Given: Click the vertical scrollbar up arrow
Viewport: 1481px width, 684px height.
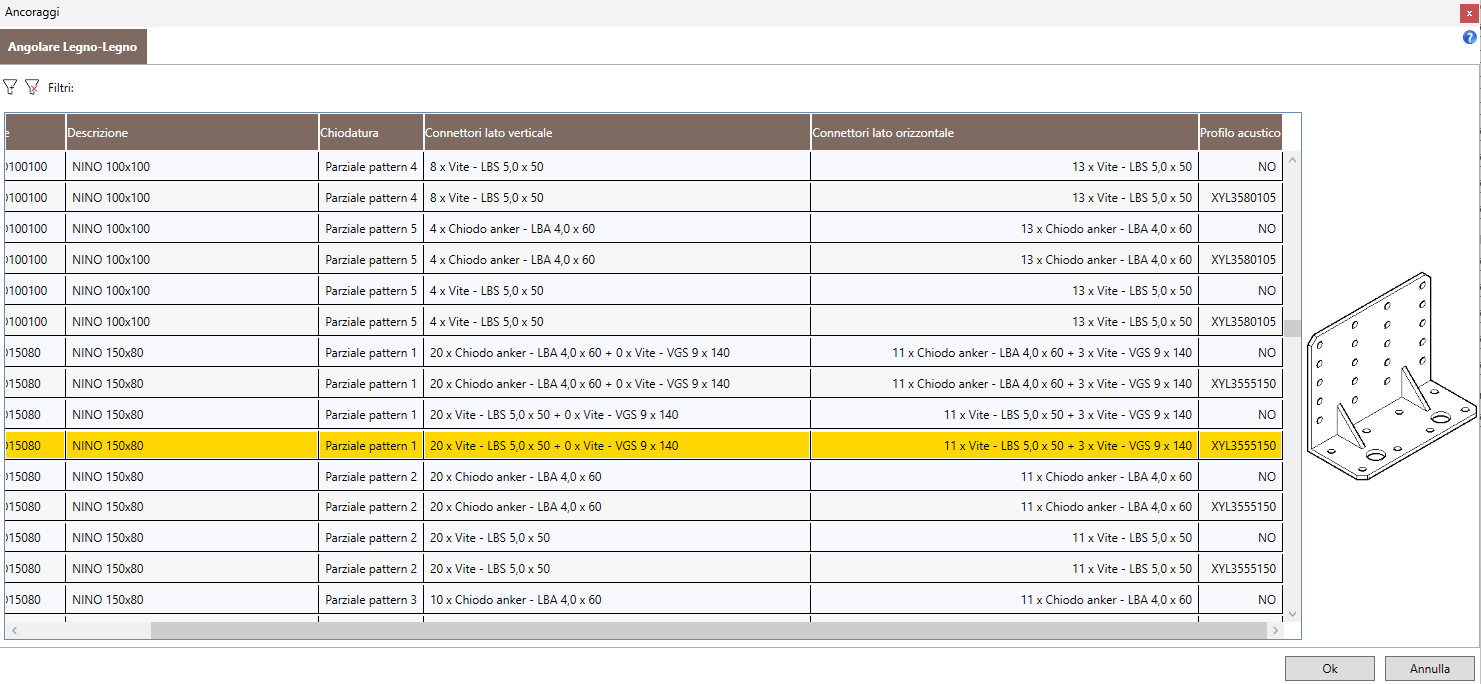Looking at the screenshot, I should click(1292, 160).
